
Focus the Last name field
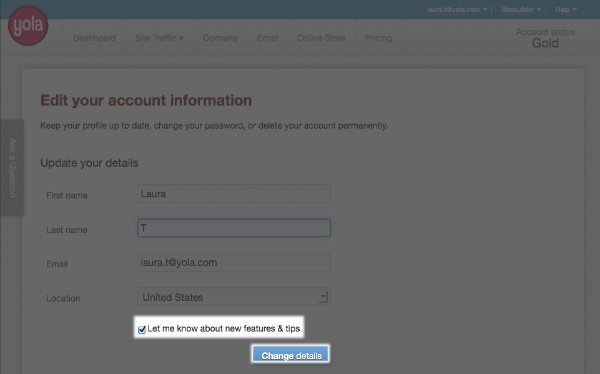[x=234, y=228]
